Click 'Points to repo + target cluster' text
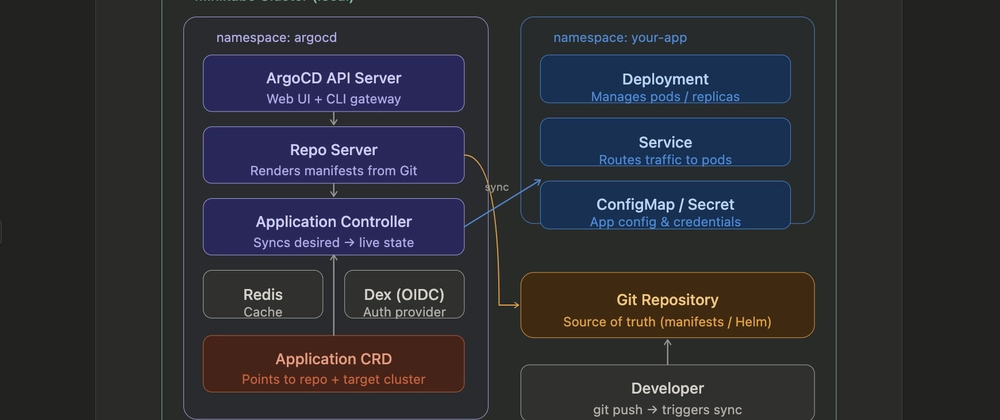 334,379
